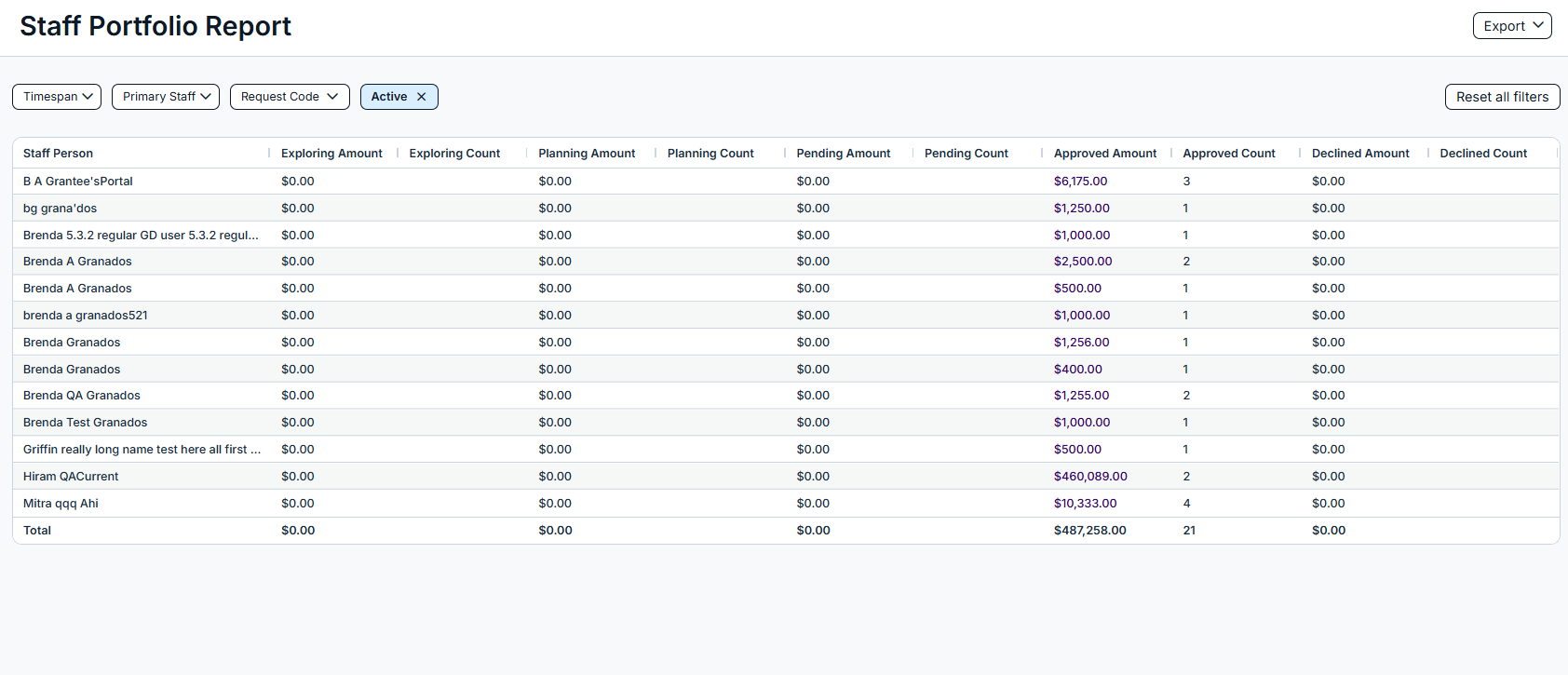Click Reset all filters button
Image resolution: width=1568 pixels, height=675 pixels.
click(x=1502, y=97)
